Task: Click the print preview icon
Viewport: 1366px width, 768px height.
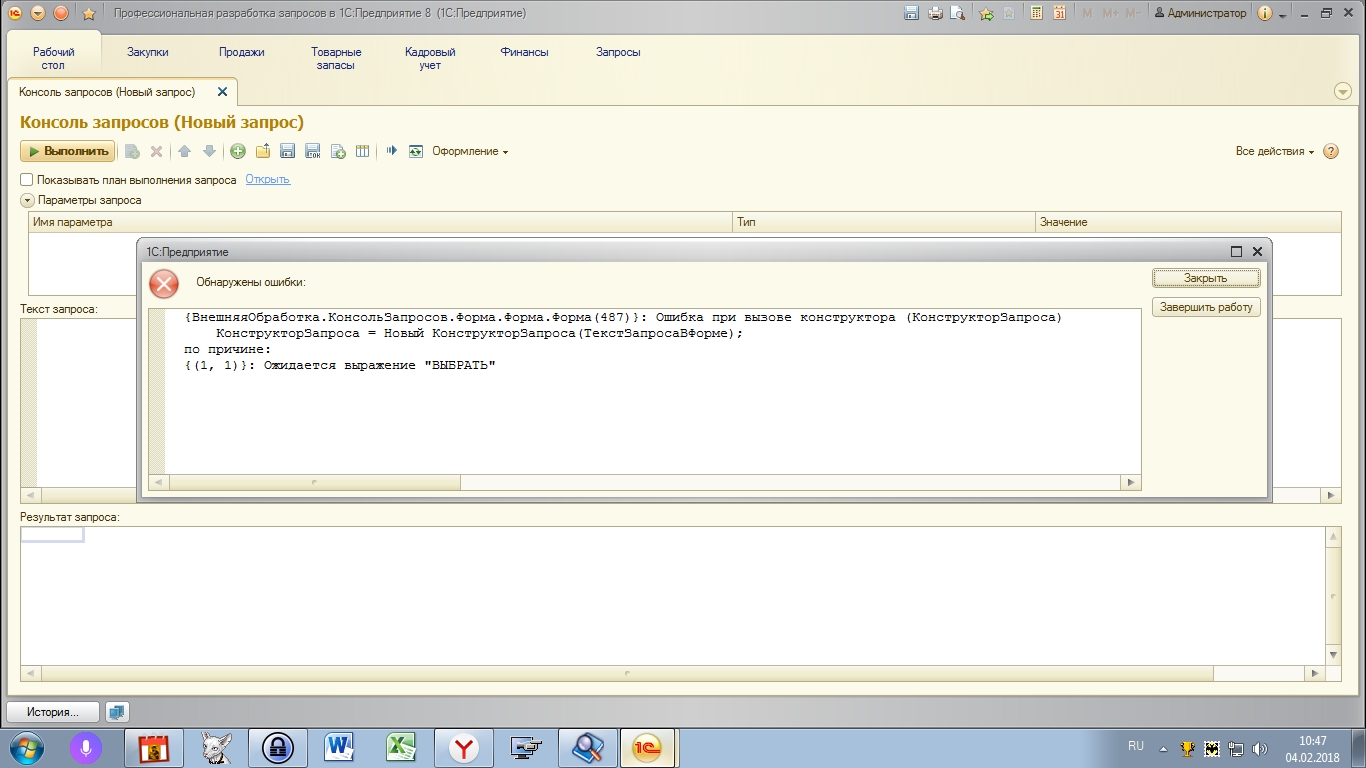Action: pyautogui.click(x=958, y=13)
